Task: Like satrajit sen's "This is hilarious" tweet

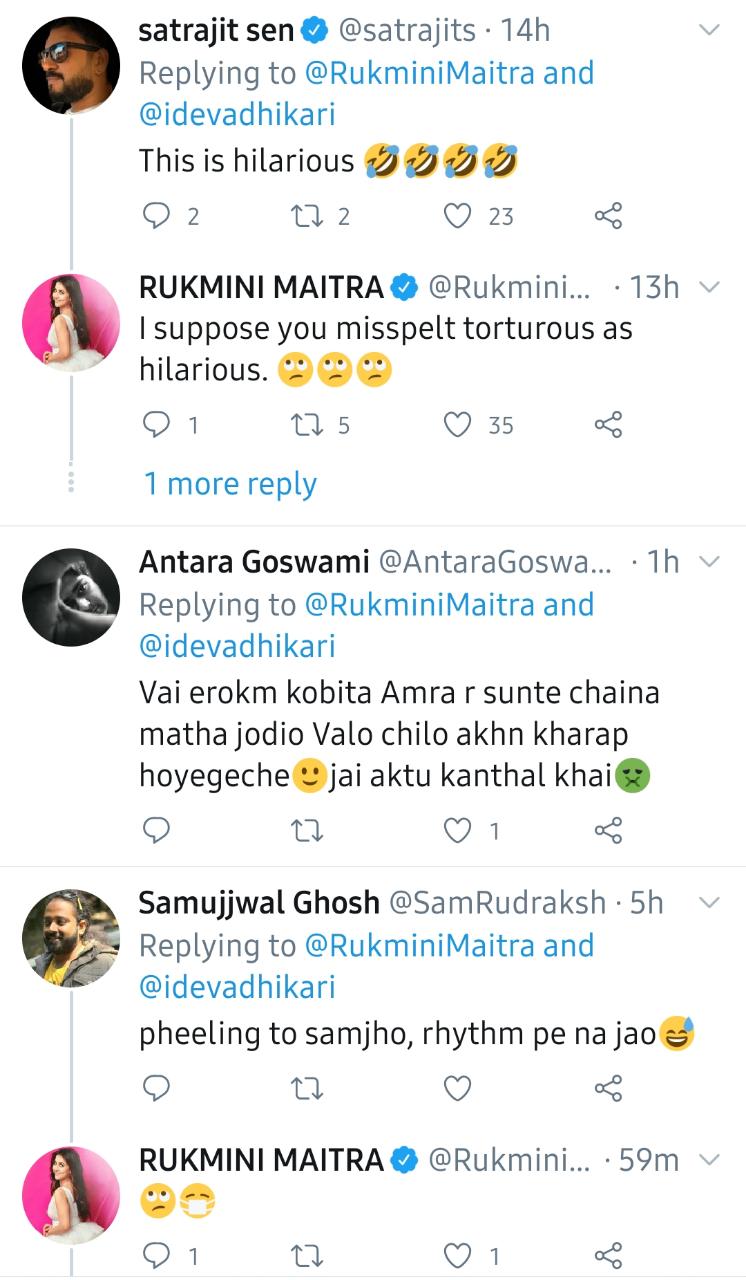Action: [x=458, y=215]
